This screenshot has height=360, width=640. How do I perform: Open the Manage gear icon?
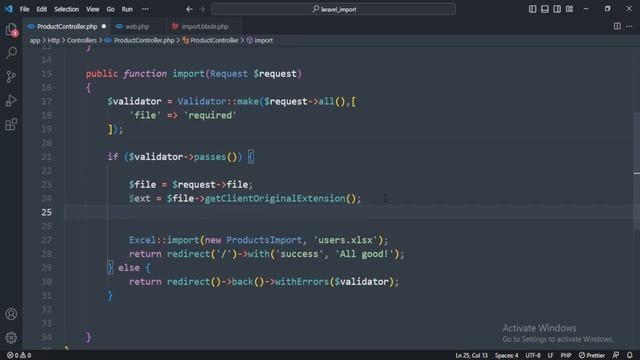pos(11,337)
